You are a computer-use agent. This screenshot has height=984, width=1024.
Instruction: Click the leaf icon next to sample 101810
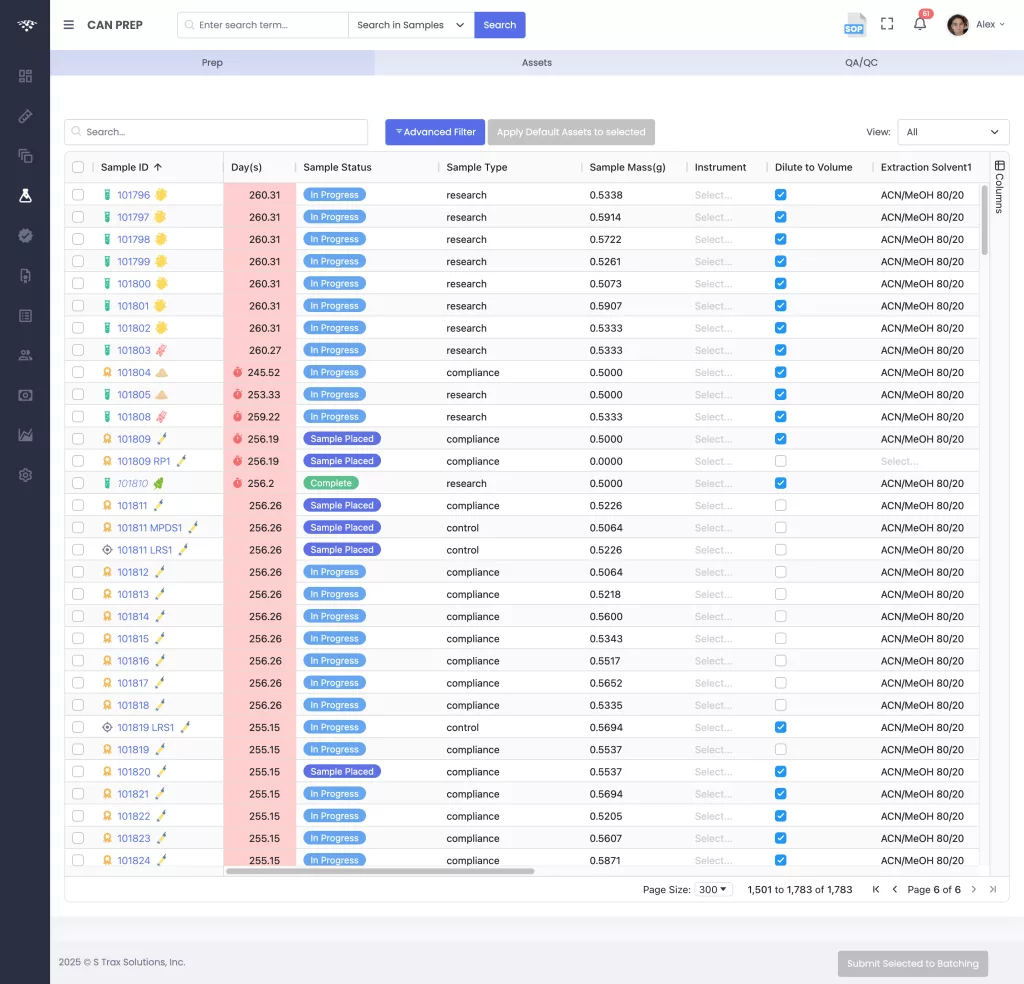coord(159,483)
